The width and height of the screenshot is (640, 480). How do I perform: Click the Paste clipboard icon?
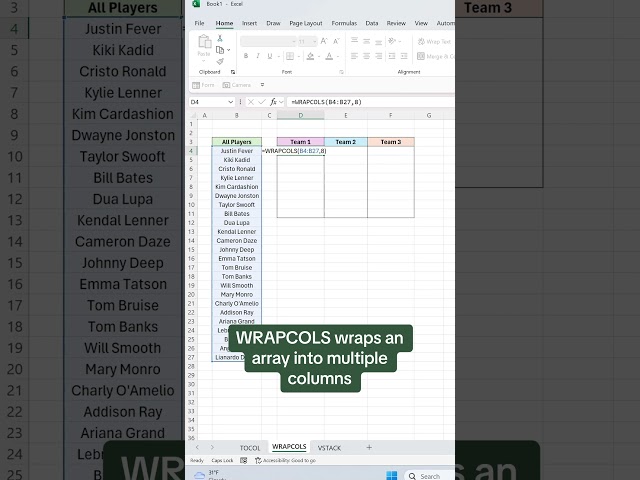tap(204, 42)
